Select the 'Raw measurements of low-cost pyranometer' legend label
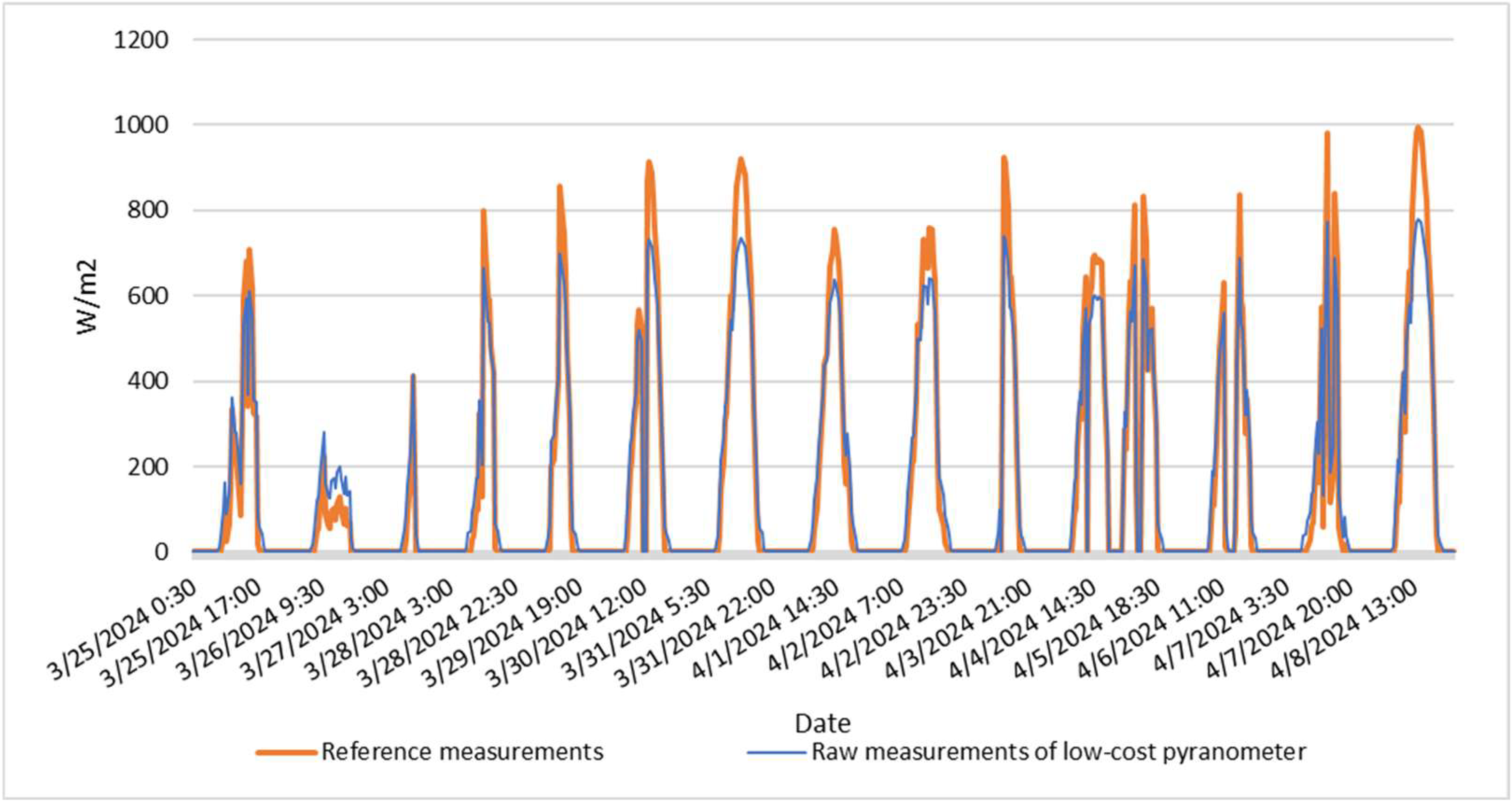The image size is (1512, 801). pyautogui.click(x=1059, y=752)
